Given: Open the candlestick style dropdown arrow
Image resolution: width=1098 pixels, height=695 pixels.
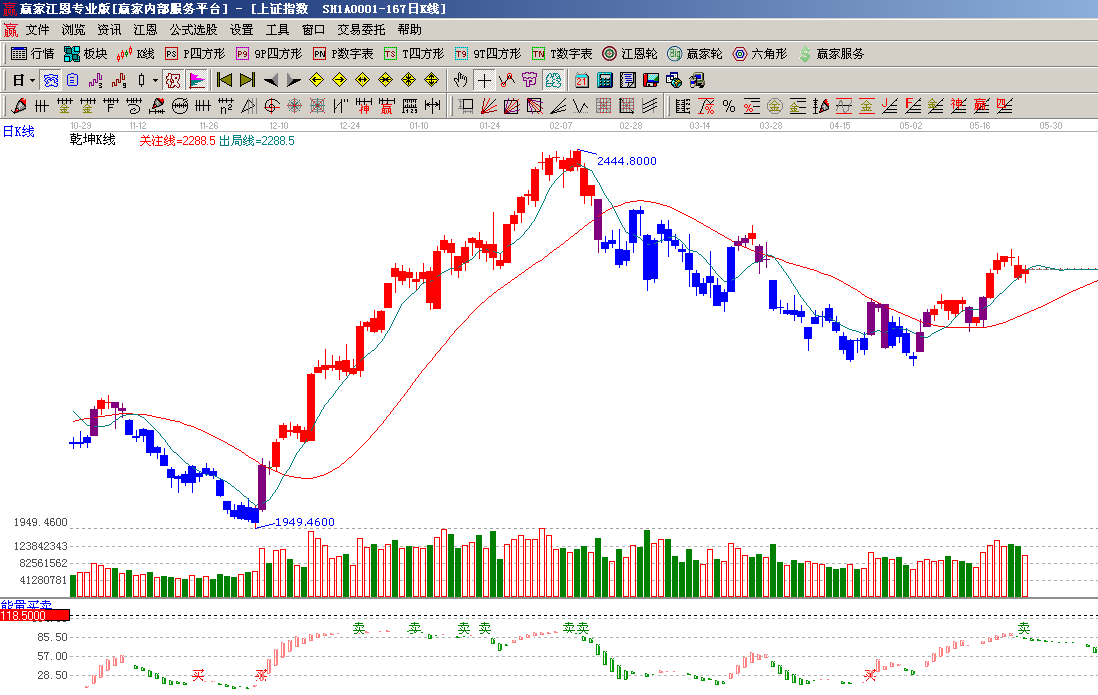Looking at the screenshot, I should pyautogui.click(x=155, y=80).
